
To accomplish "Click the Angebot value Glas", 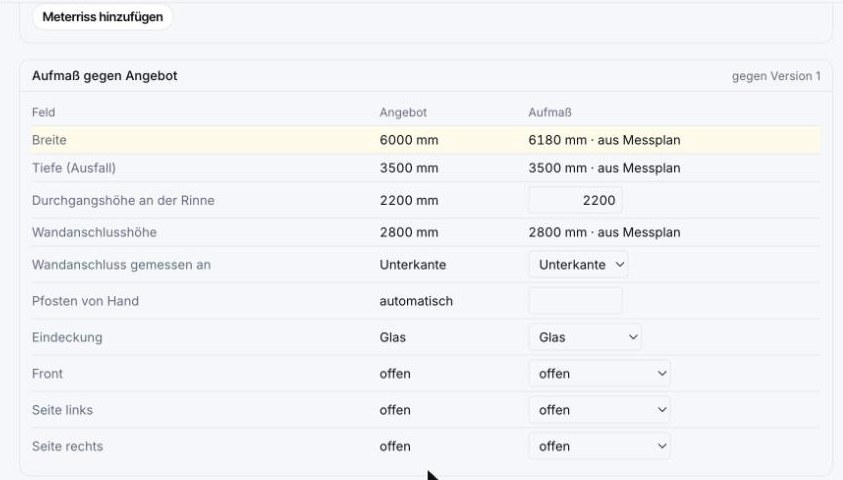I will pyautogui.click(x=392, y=338).
